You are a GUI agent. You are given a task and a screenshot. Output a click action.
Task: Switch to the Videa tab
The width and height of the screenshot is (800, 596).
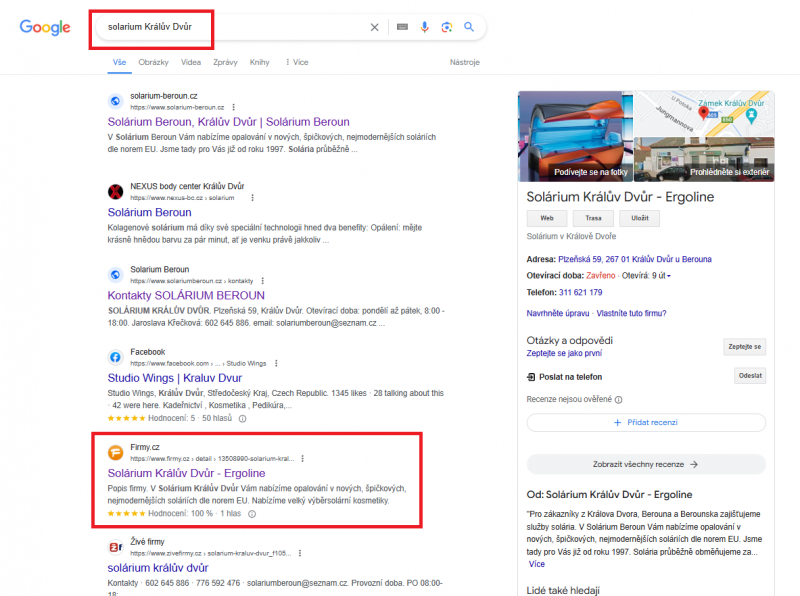191,62
